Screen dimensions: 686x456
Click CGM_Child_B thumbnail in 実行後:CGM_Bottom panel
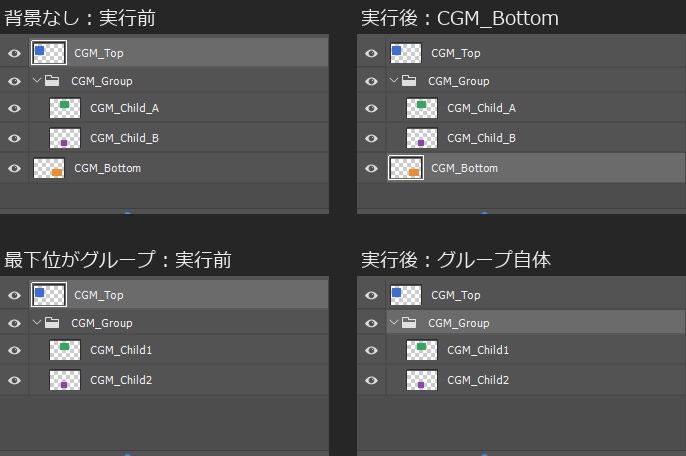pyautogui.click(x=422, y=138)
